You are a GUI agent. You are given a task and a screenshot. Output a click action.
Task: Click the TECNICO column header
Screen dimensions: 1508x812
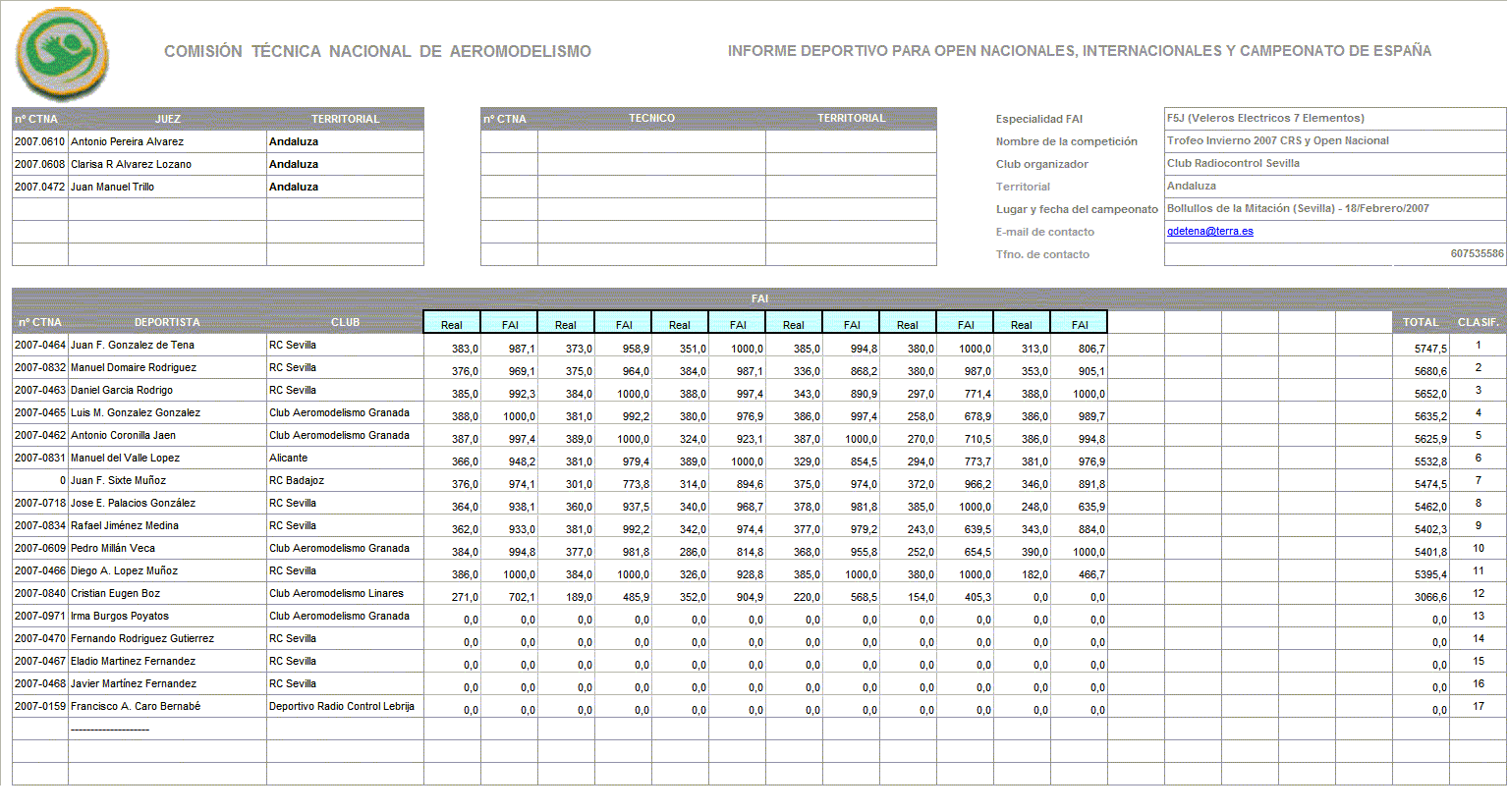pos(651,119)
